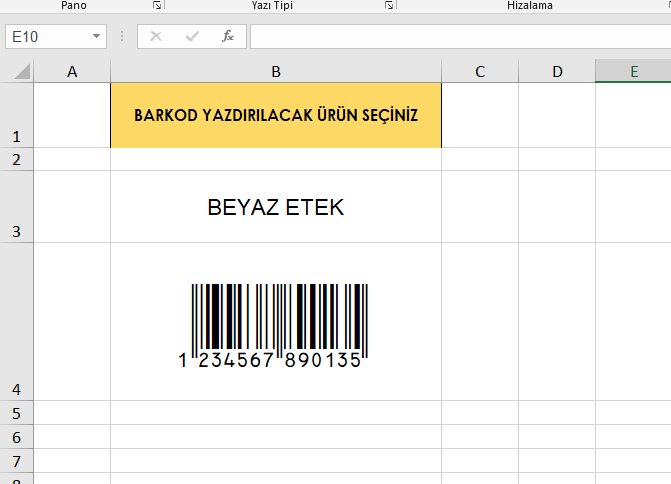Open the Pano group dialog launcher
Image resolution: width=671 pixels, height=484 pixels.
tap(157, 5)
